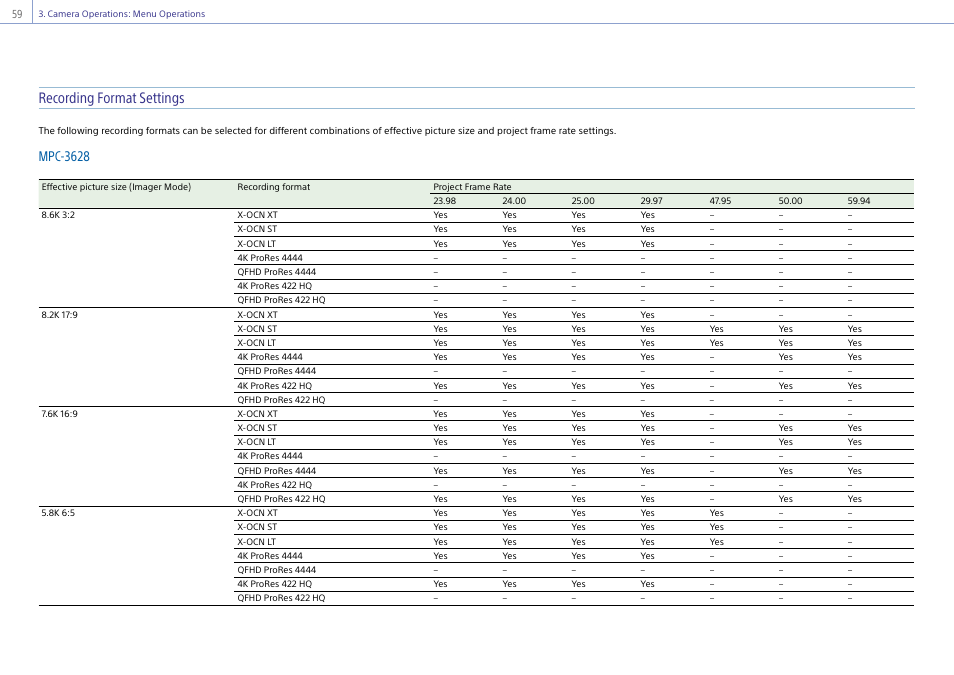Click 'QFHD ProRes 422 HQ' in the 8.2K 17:9 group
954x675 pixels.
281,400
